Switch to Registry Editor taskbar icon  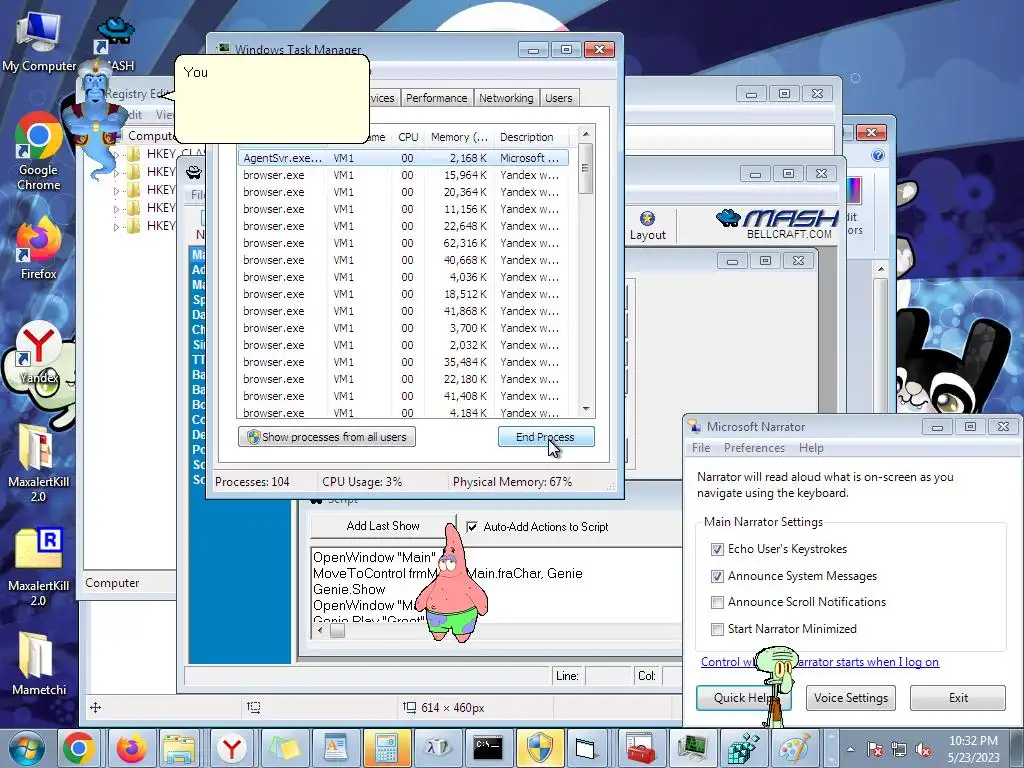743,748
